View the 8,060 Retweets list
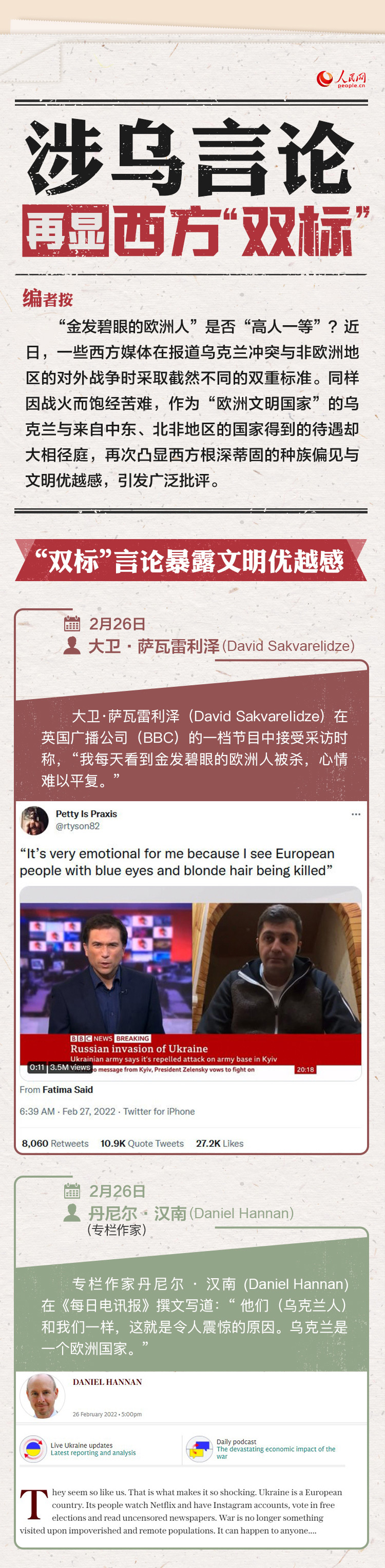The width and height of the screenshot is (385, 1568). click(55, 1143)
